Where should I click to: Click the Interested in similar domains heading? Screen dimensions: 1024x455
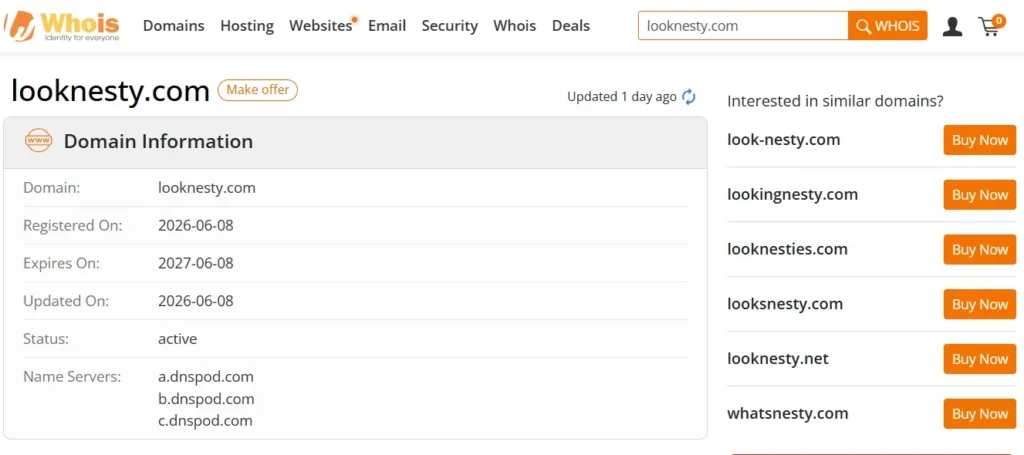coord(835,101)
